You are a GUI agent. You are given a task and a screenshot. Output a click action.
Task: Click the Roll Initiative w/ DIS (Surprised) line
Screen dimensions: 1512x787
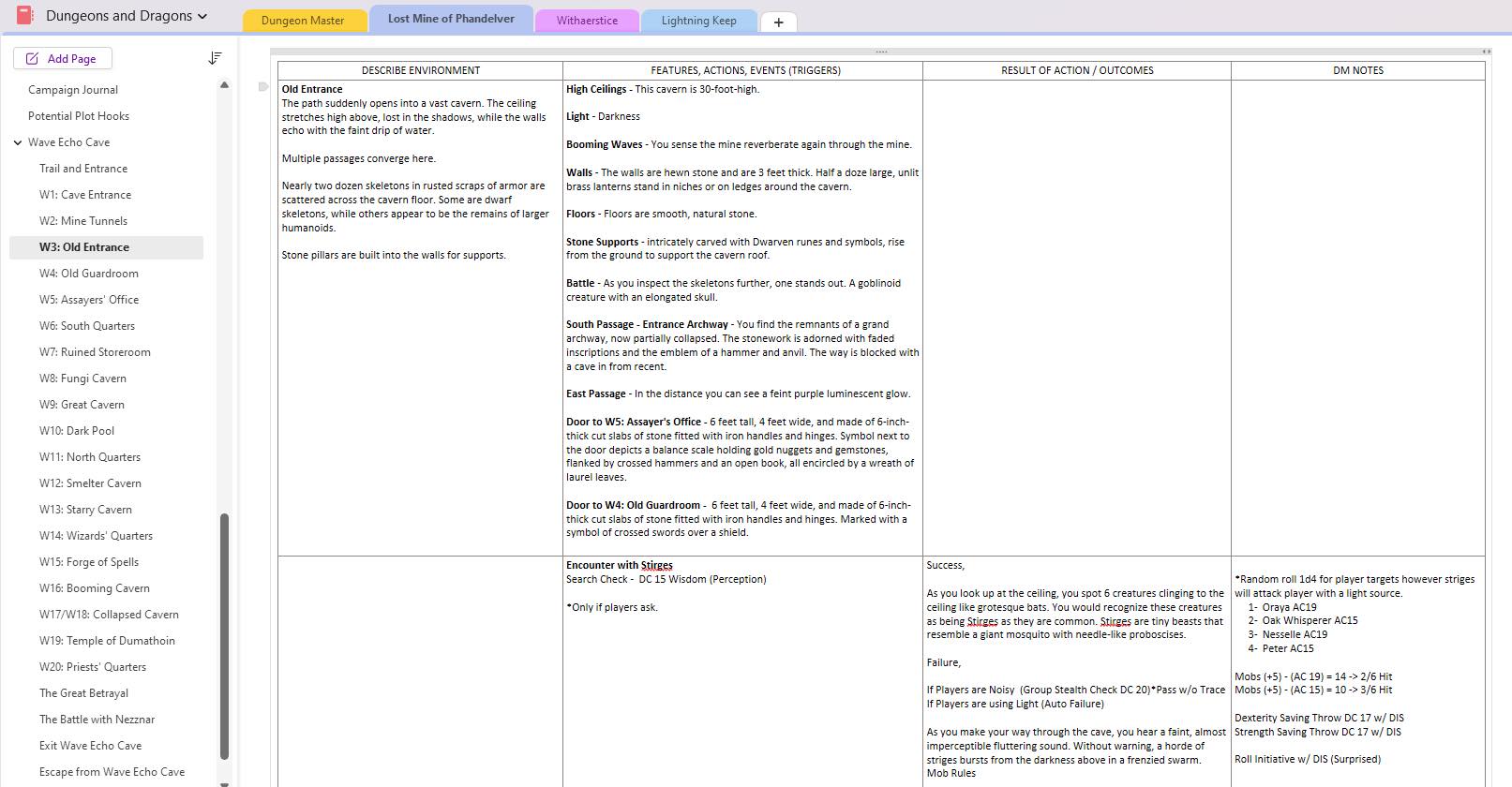click(1308, 759)
